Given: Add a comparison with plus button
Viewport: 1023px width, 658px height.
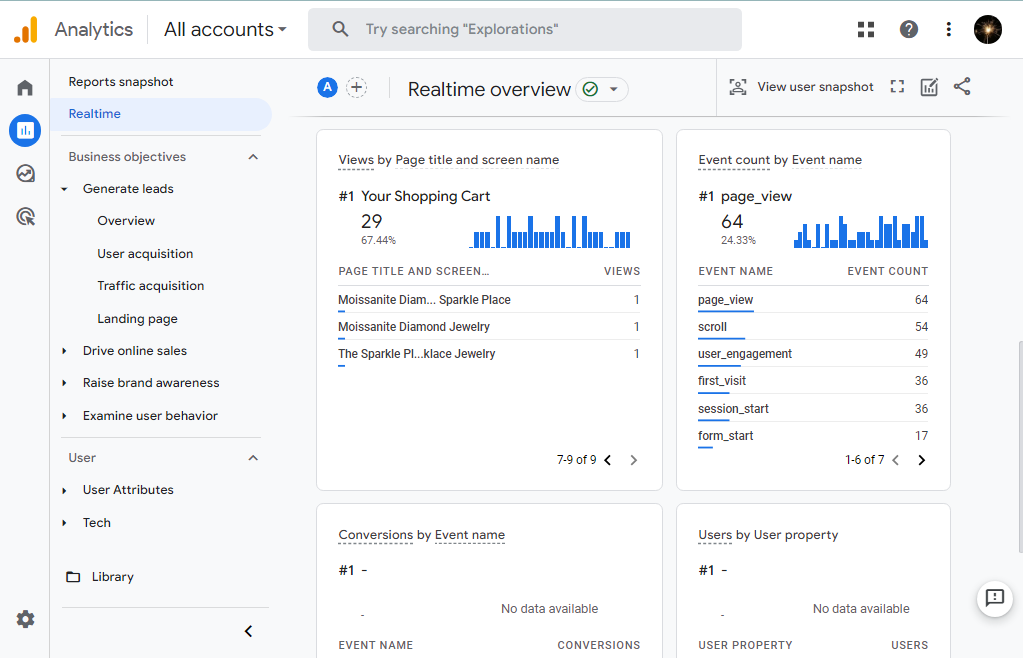Looking at the screenshot, I should [x=356, y=87].
